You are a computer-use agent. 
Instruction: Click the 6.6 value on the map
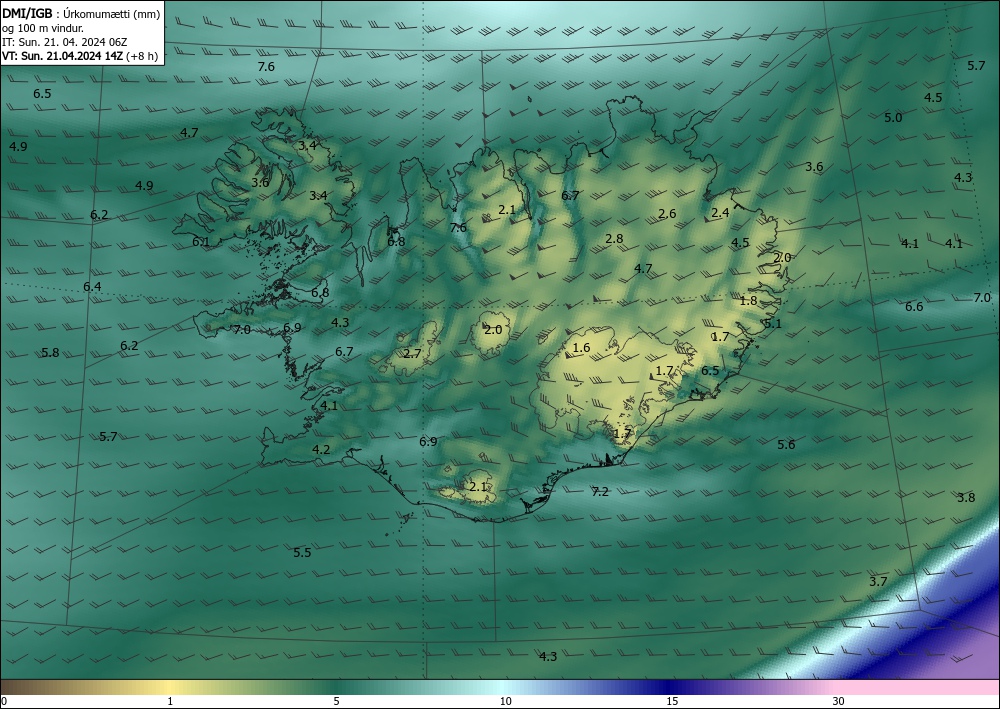(914, 307)
